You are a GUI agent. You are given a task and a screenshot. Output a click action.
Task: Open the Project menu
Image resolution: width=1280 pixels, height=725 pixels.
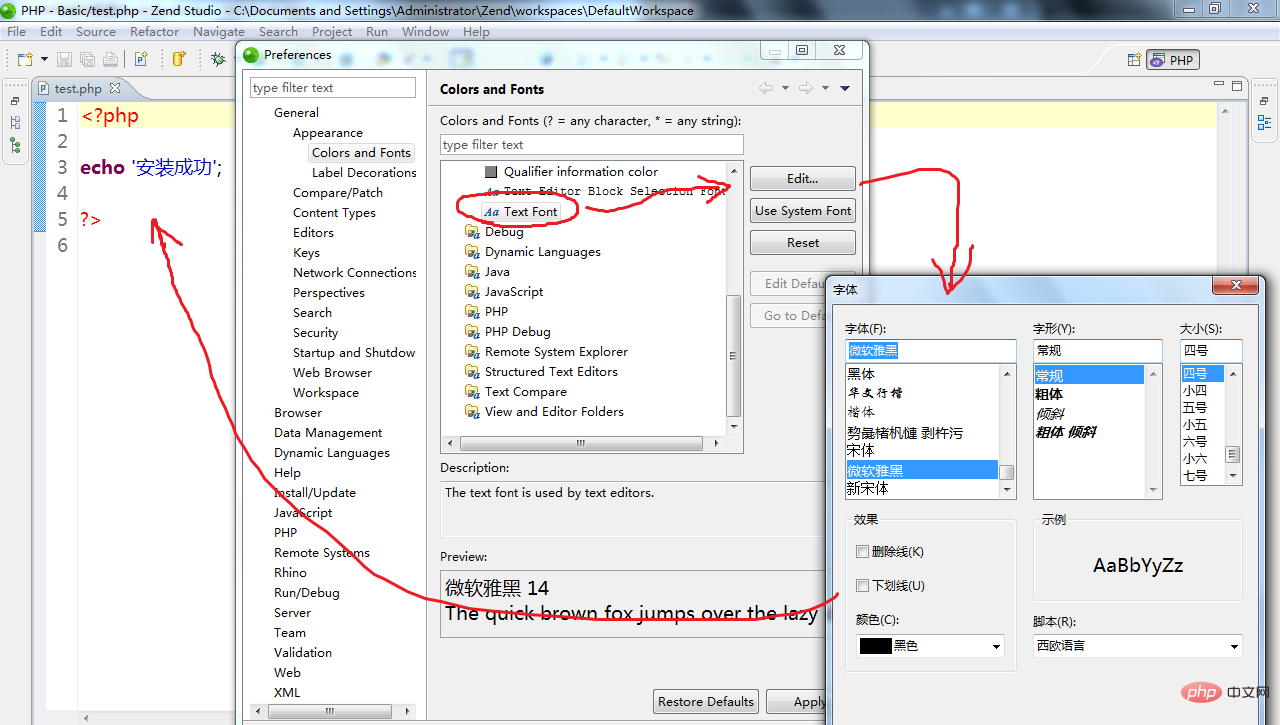click(332, 32)
